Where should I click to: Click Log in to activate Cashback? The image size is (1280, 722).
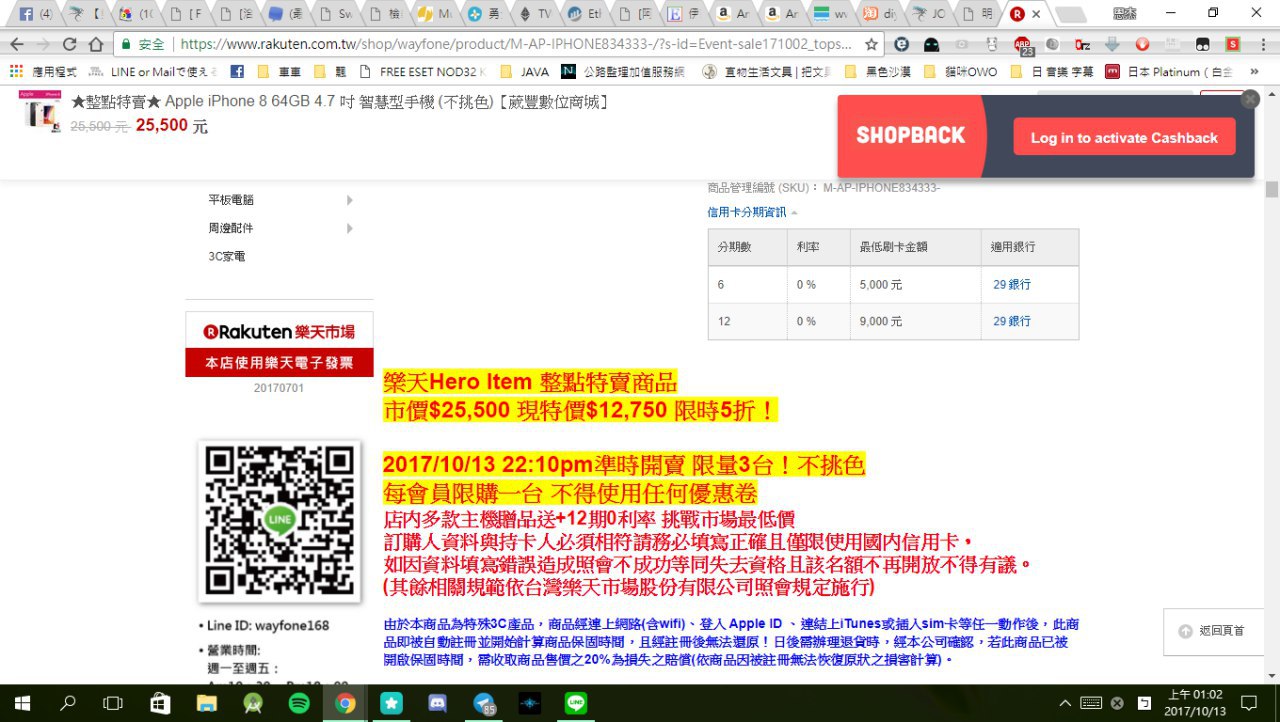(1124, 138)
